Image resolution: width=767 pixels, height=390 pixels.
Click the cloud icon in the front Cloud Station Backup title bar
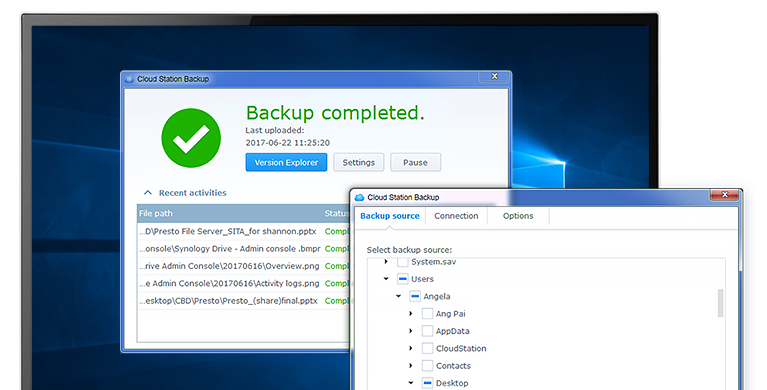[360, 197]
